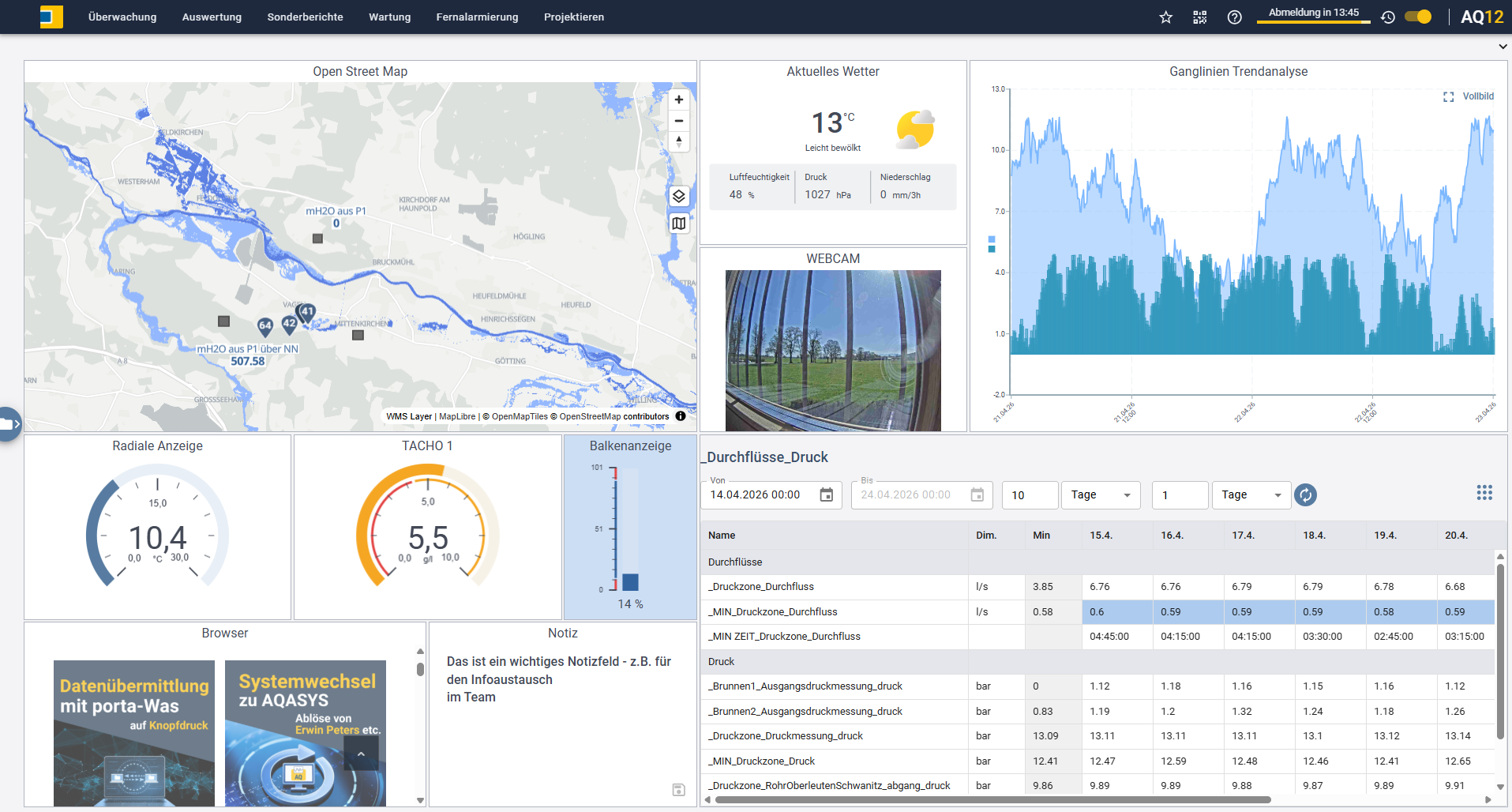Image resolution: width=1512 pixels, height=812 pixels.
Task: Zoom in on the Open Street Map
Action: (679, 100)
